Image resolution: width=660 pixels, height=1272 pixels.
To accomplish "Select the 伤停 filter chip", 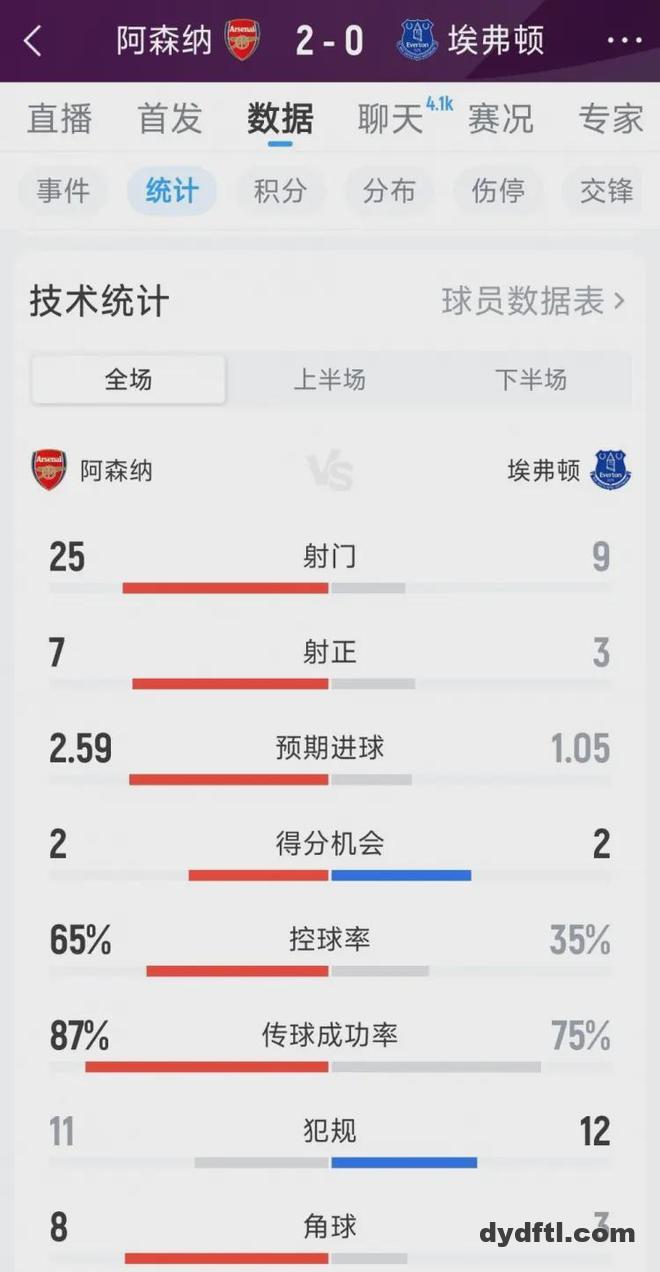I will coord(498,191).
